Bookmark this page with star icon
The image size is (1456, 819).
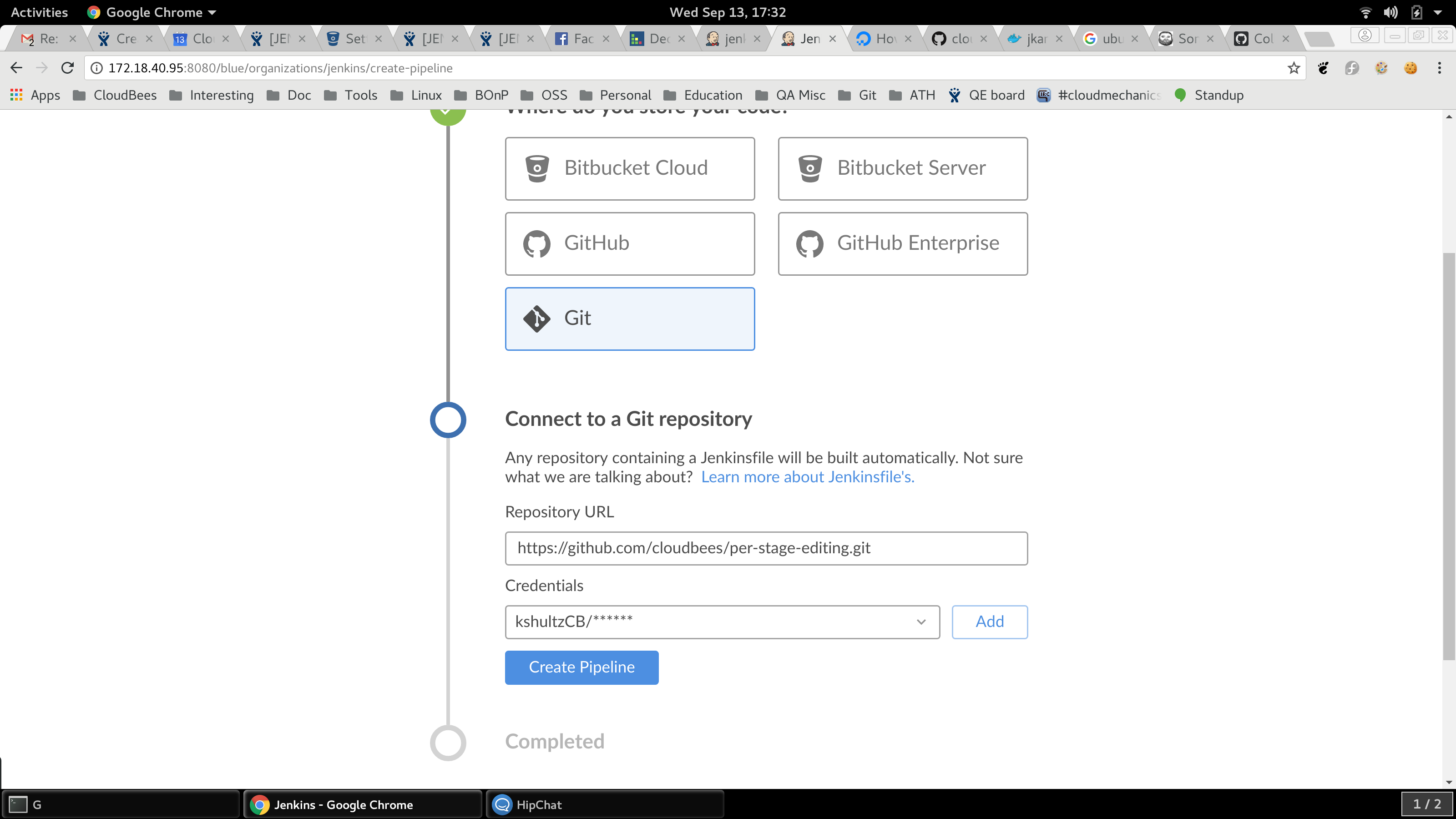pyautogui.click(x=1293, y=68)
